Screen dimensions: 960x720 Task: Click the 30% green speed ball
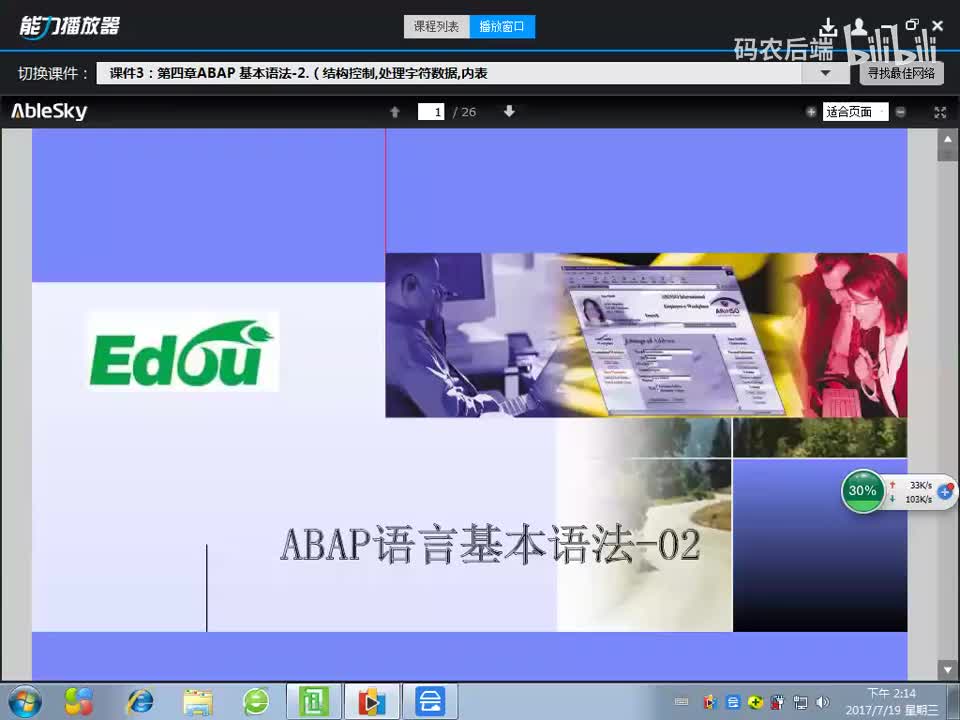coord(863,491)
